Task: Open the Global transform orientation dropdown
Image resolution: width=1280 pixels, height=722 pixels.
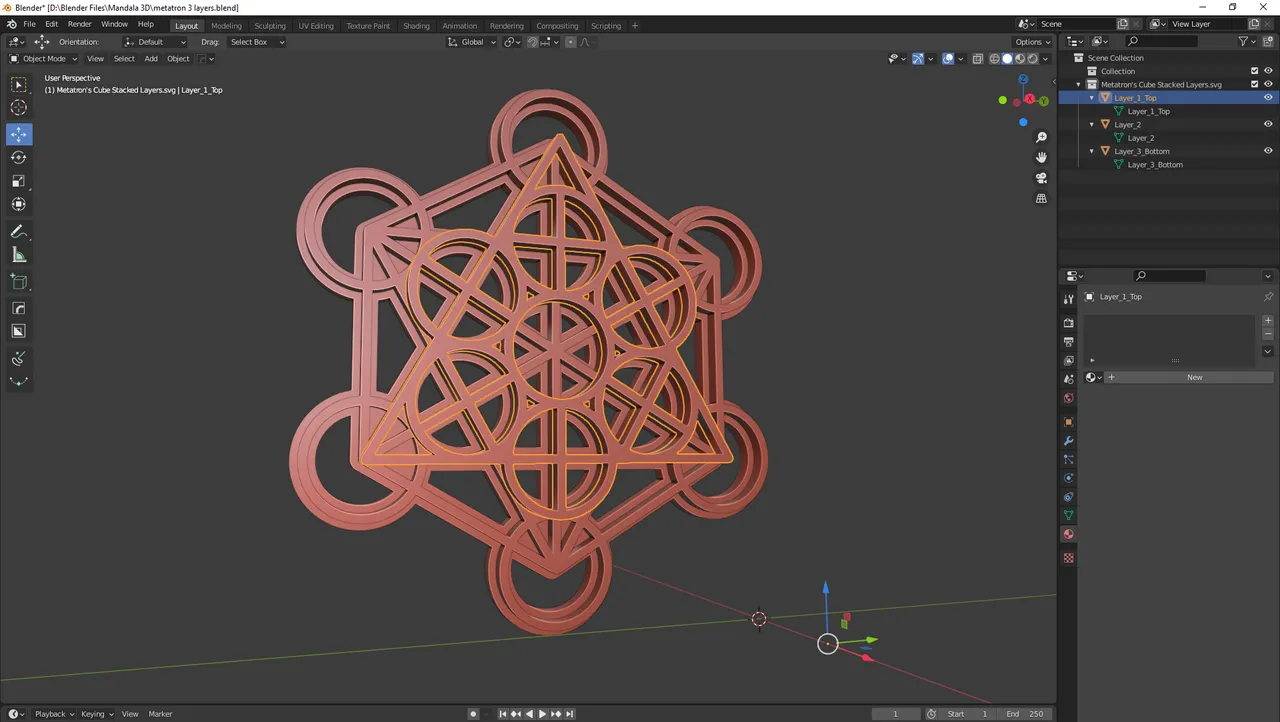Action: tap(471, 42)
